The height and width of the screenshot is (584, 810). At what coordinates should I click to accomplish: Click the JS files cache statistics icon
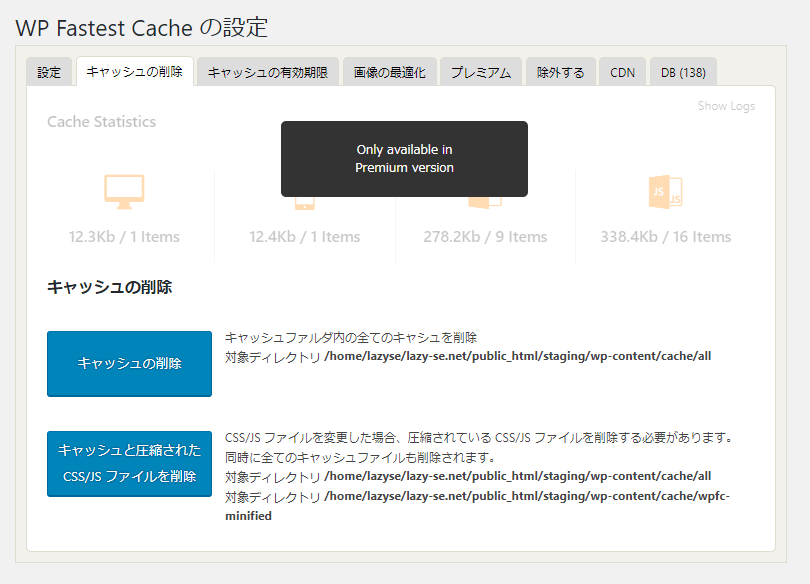click(665, 192)
